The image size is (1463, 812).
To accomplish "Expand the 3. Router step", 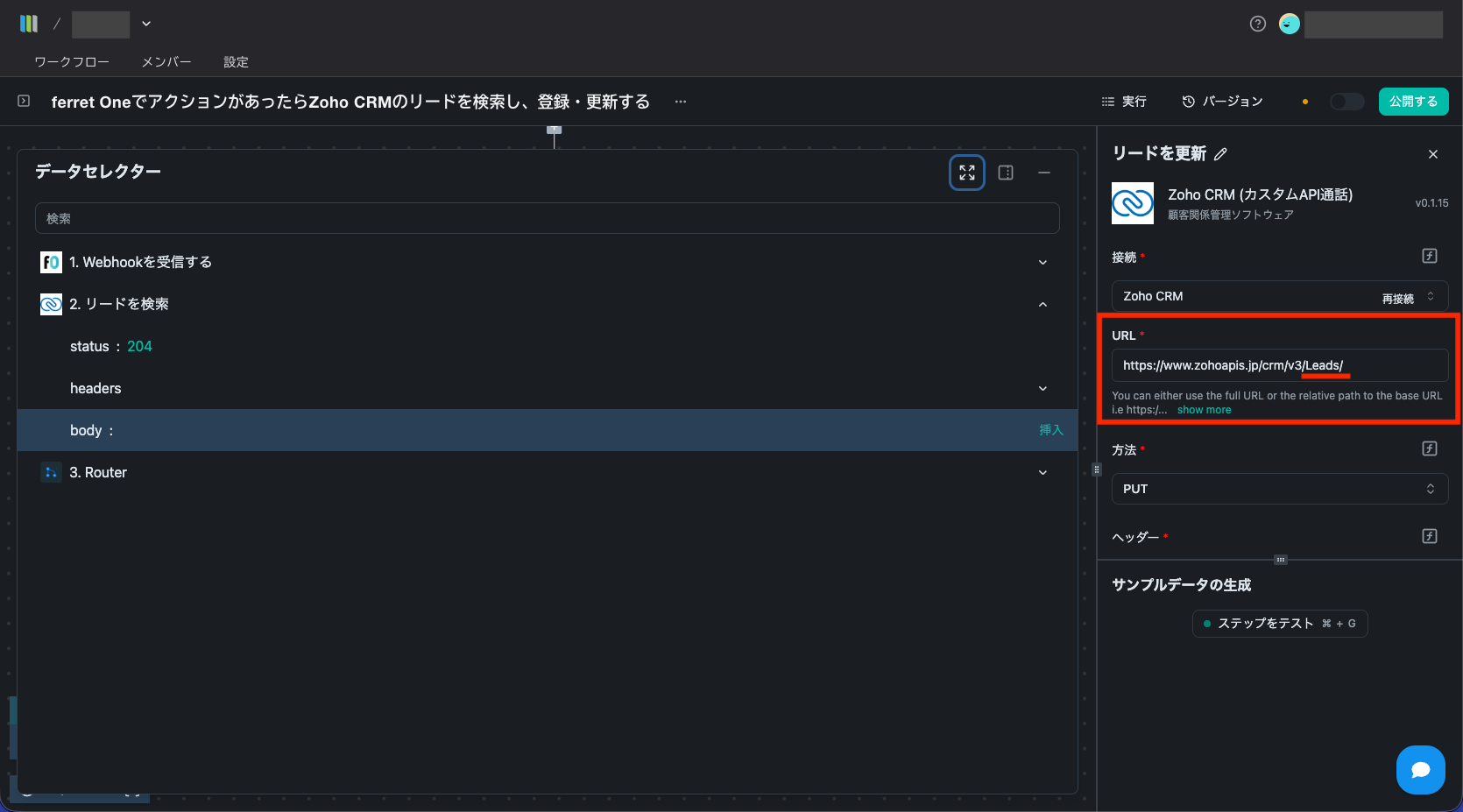I will (x=1042, y=472).
